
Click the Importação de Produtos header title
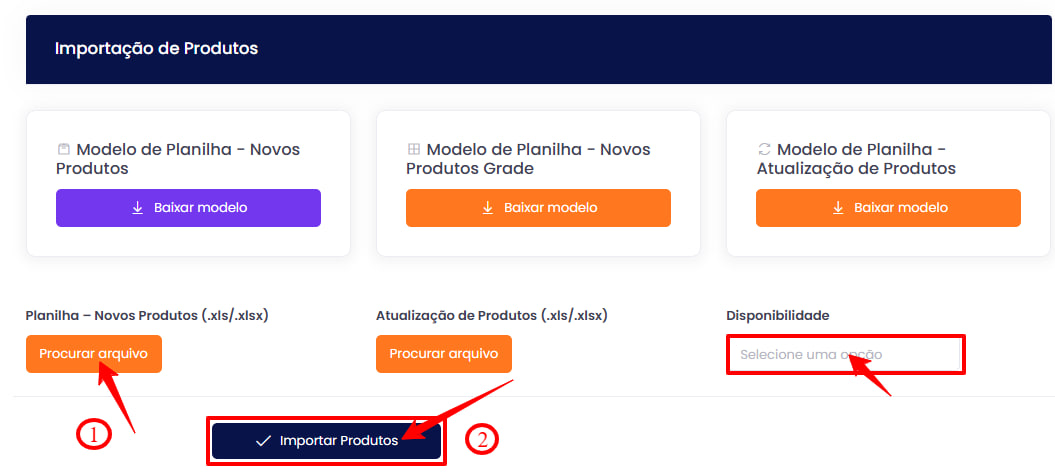(156, 48)
